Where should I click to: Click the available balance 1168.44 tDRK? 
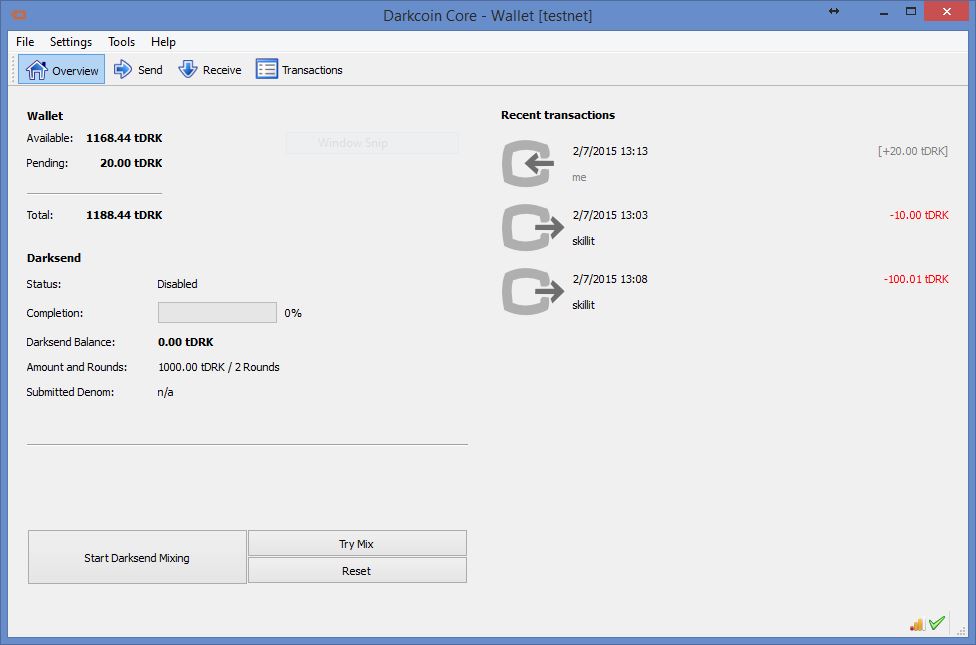124,138
